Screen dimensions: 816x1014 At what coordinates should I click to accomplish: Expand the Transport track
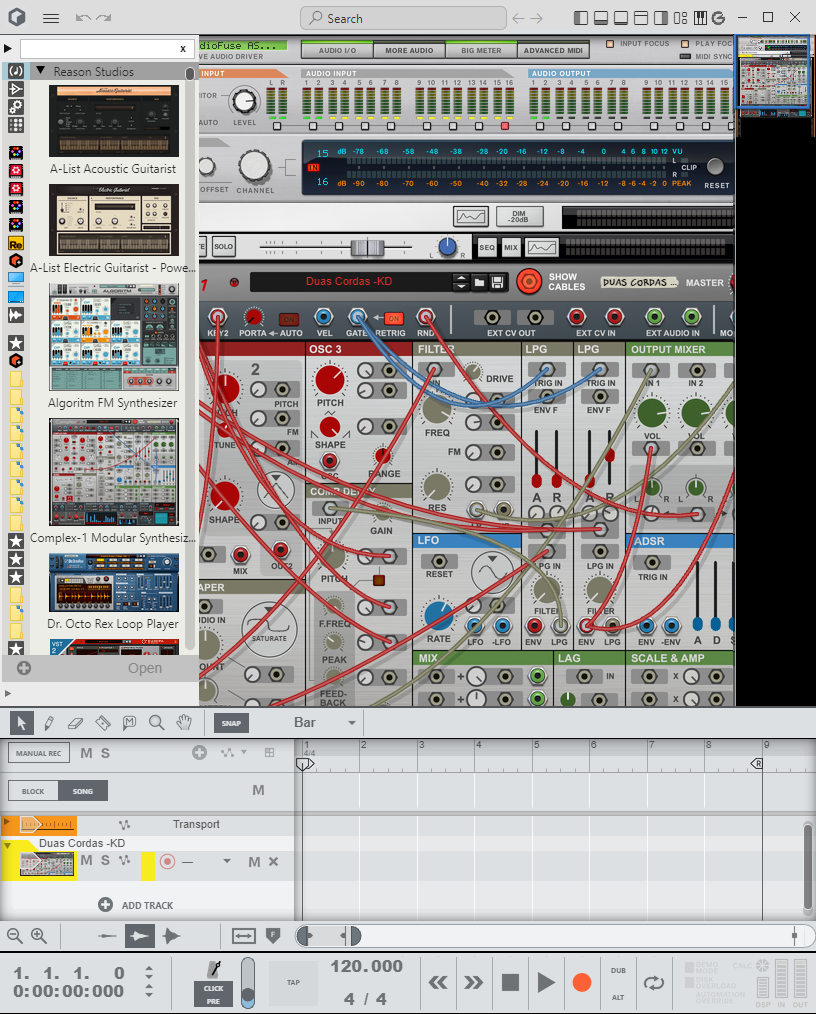6,823
